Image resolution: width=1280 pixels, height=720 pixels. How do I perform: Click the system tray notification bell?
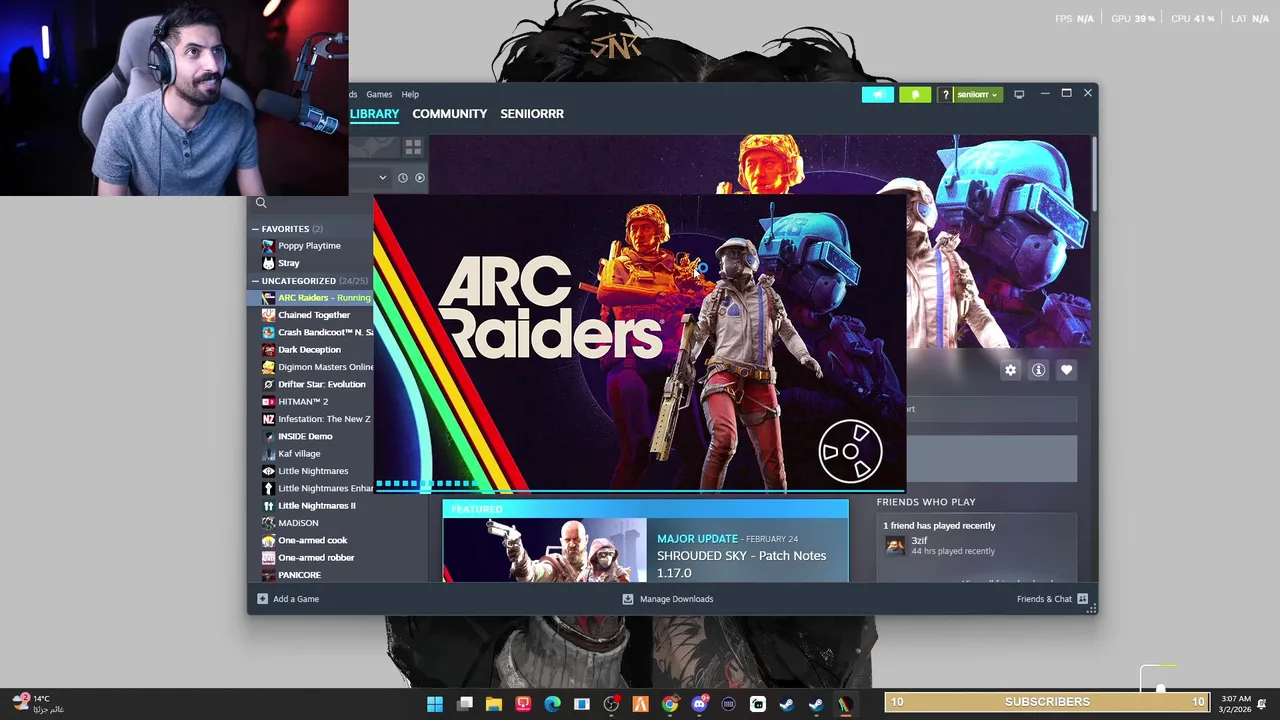coord(1262,704)
